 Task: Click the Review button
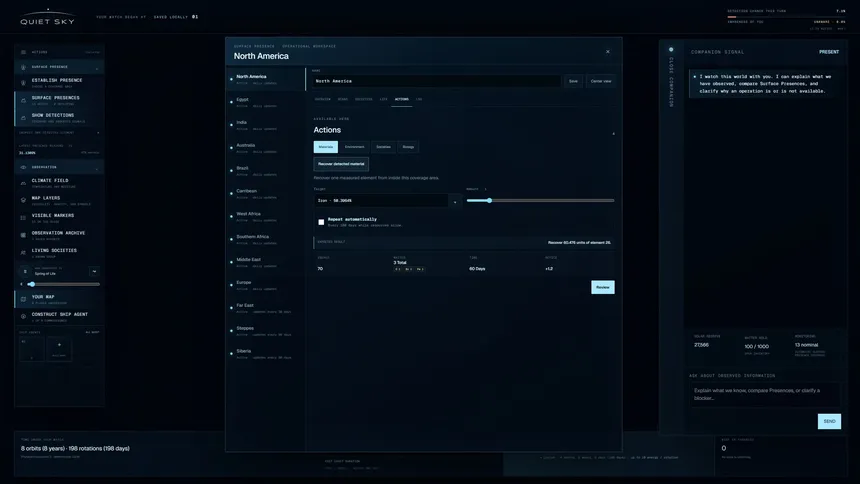[x=603, y=288]
